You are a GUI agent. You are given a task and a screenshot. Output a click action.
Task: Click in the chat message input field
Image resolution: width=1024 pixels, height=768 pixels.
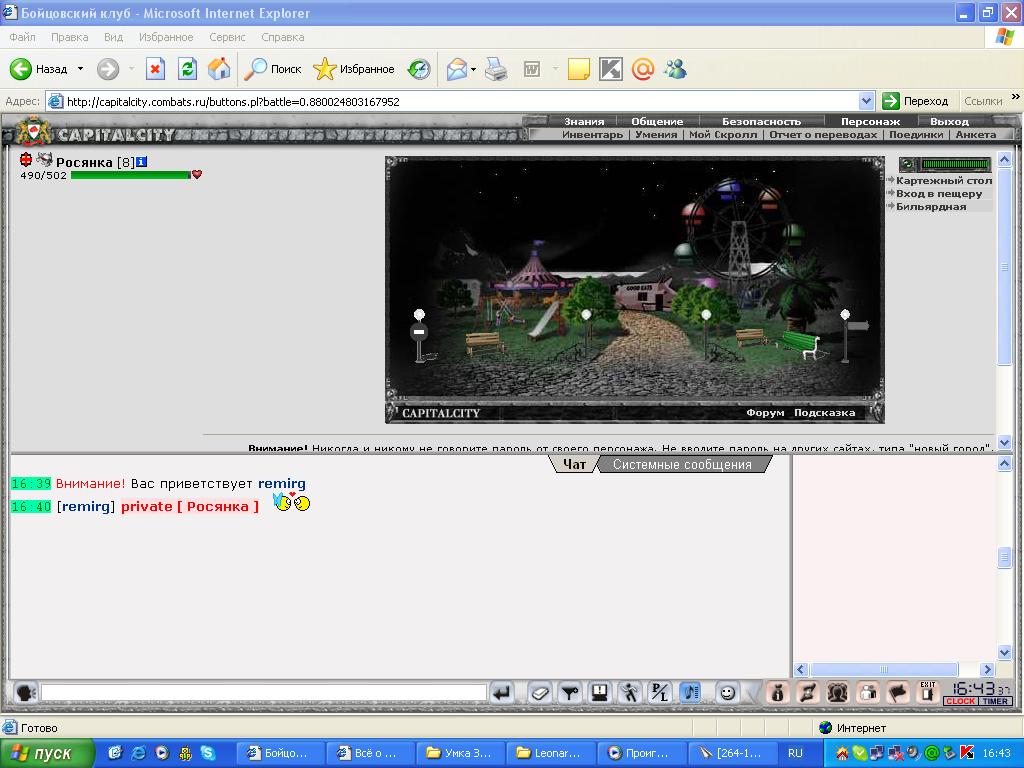pos(264,692)
